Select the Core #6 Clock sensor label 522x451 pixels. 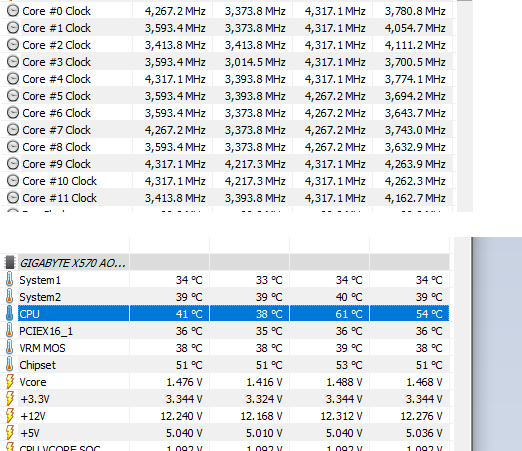pos(56,113)
